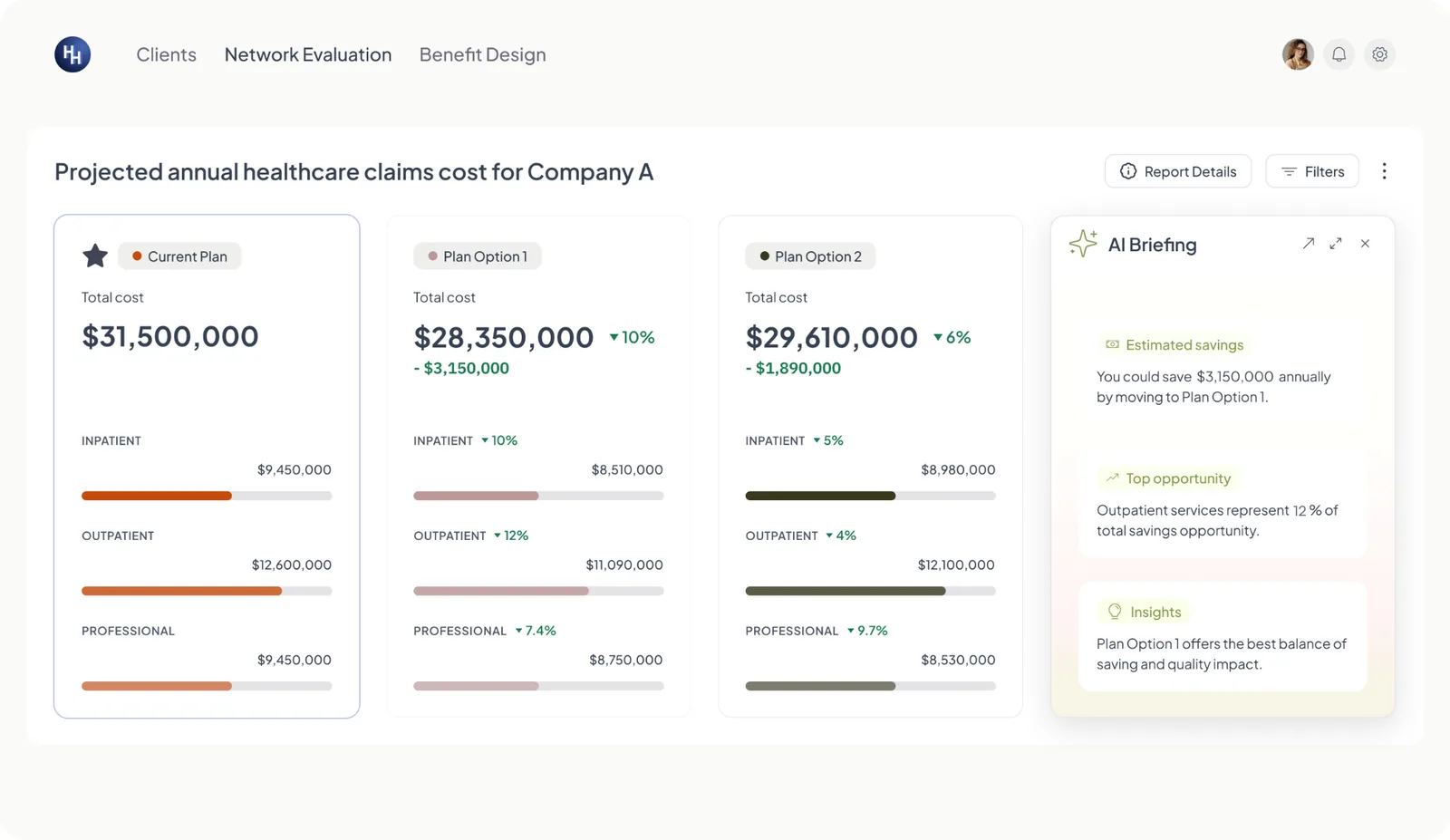The width and height of the screenshot is (1450, 840).
Task: Select the Network Evaluation tab
Action: 308,54
